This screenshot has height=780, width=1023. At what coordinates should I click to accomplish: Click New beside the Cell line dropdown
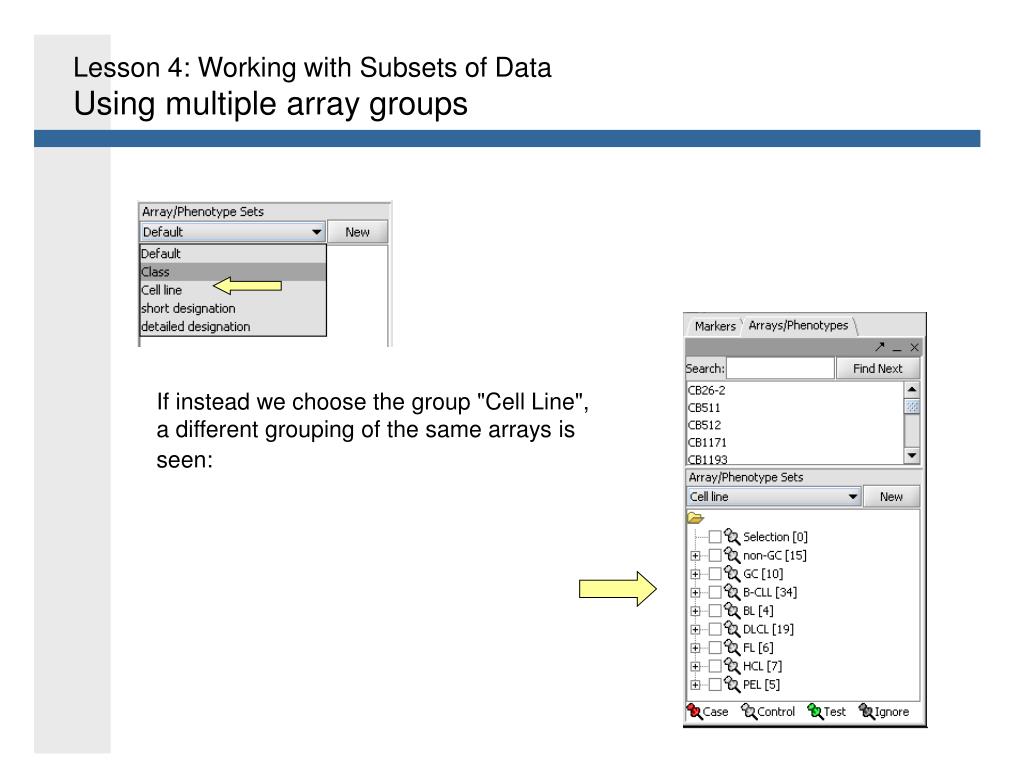891,496
